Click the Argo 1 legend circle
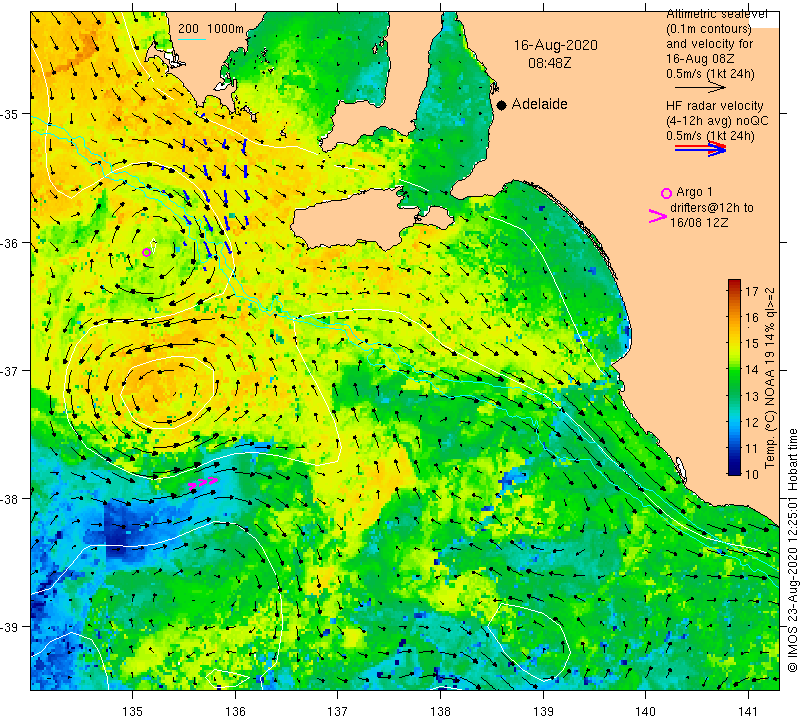Screen dimensions: 800x720 click(x=666, y=193)
